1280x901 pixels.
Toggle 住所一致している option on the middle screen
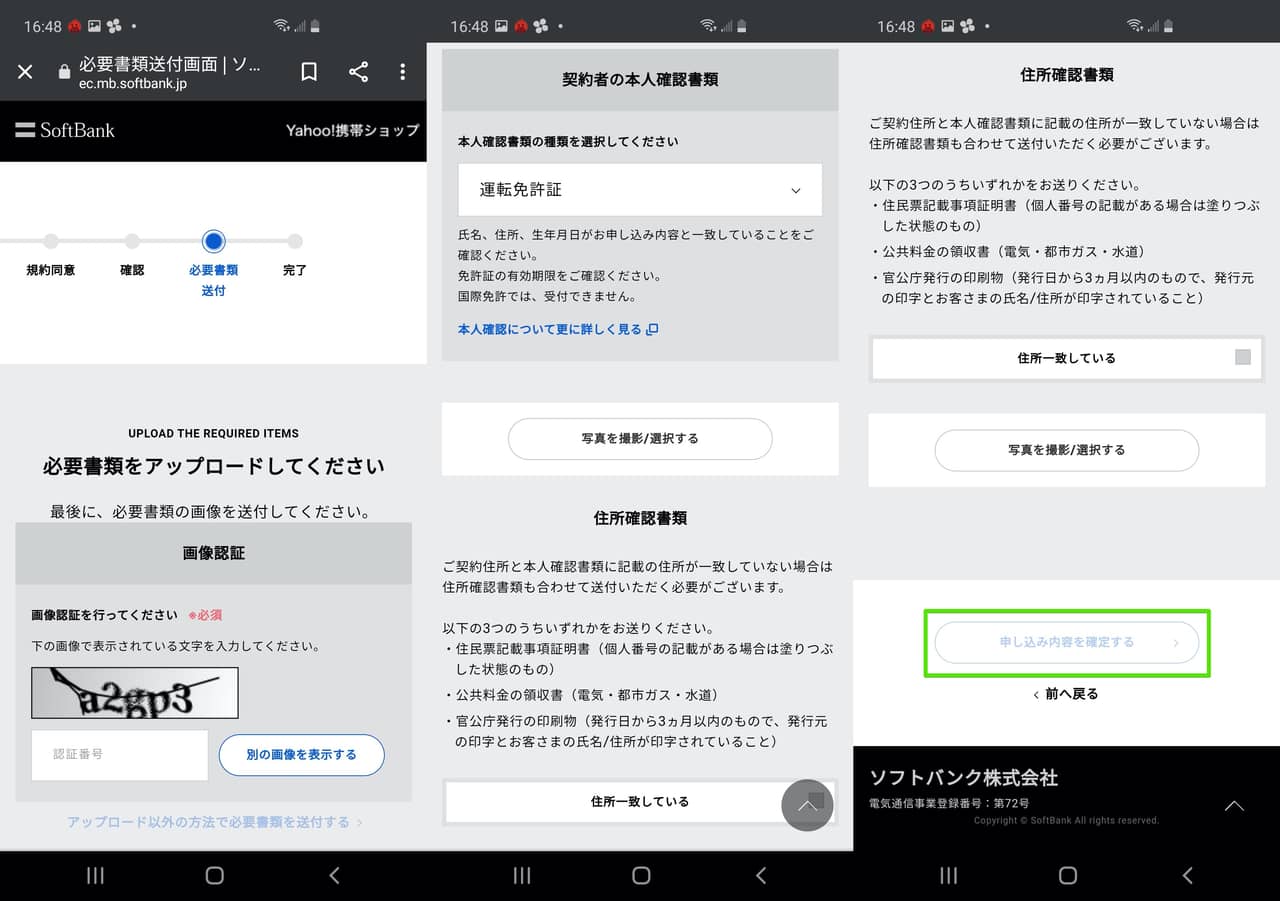pyautogui.click(x=640, y=801)
